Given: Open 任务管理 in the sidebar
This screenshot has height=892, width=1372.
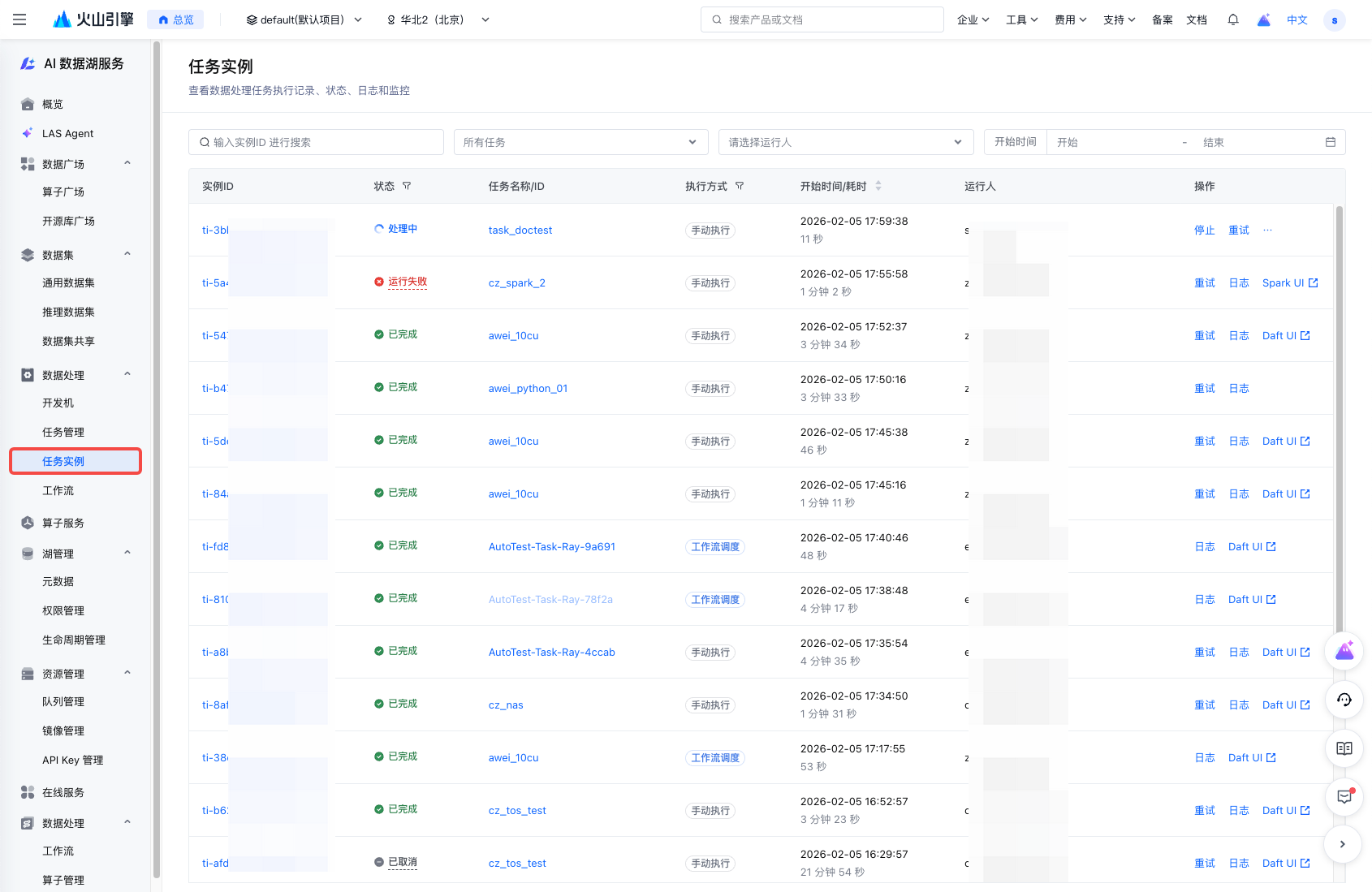Looking at the screenshot, I should (x=63, y=432).
